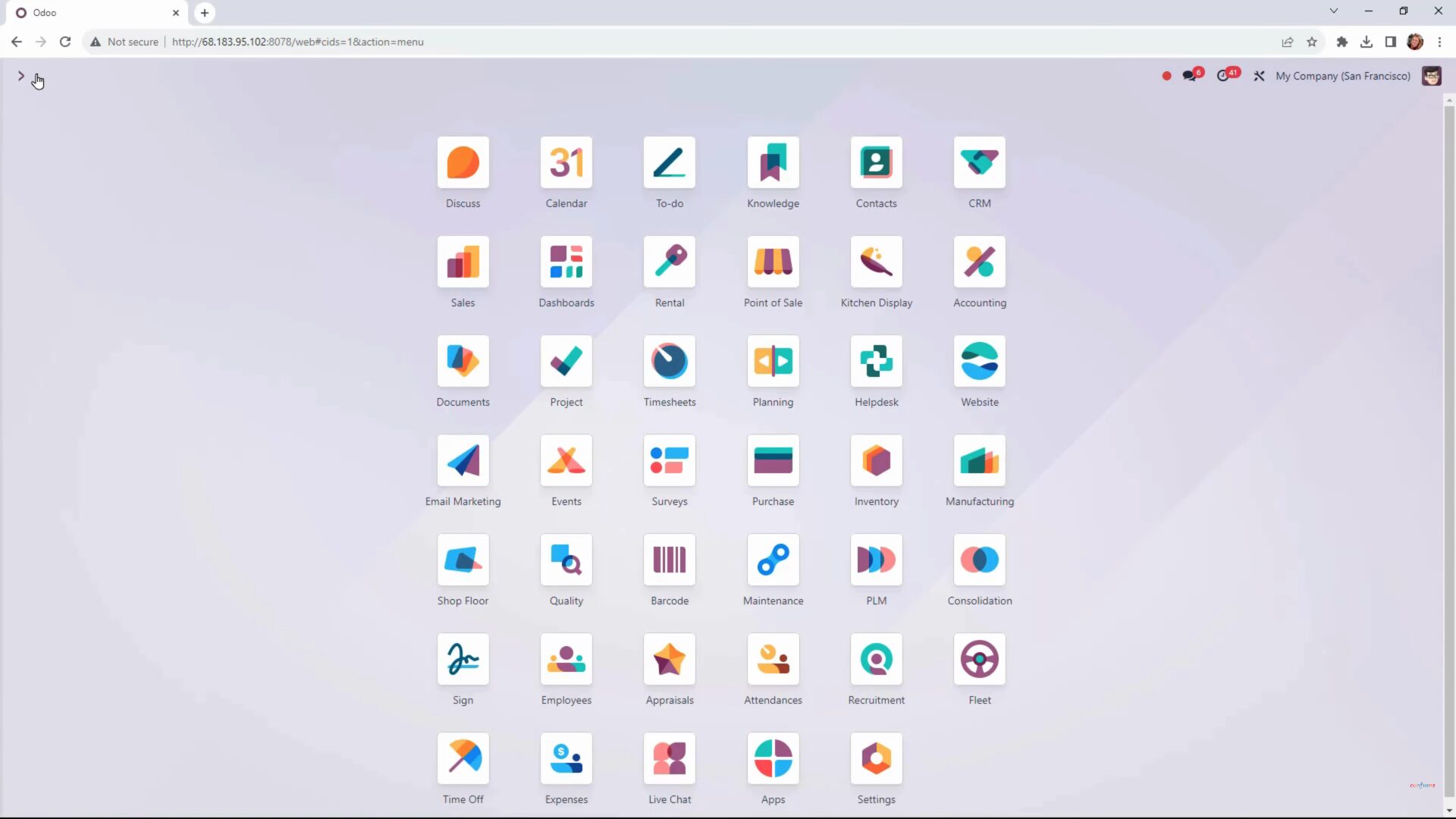This screenshot has width=1456, height=819.
Task: Launch the Timesheets app
Action: (x=670, y=361)
